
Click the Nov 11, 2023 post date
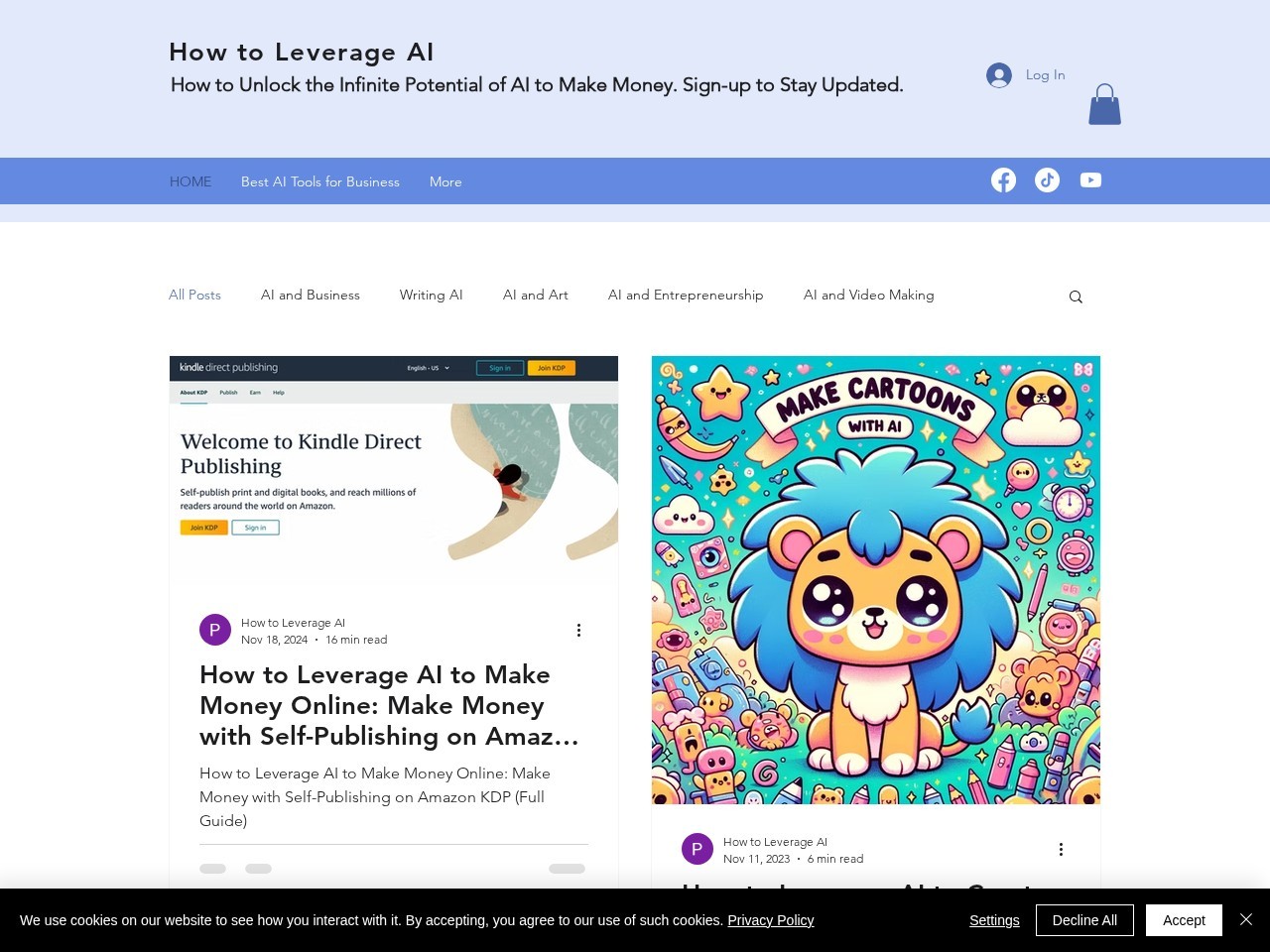757,859
